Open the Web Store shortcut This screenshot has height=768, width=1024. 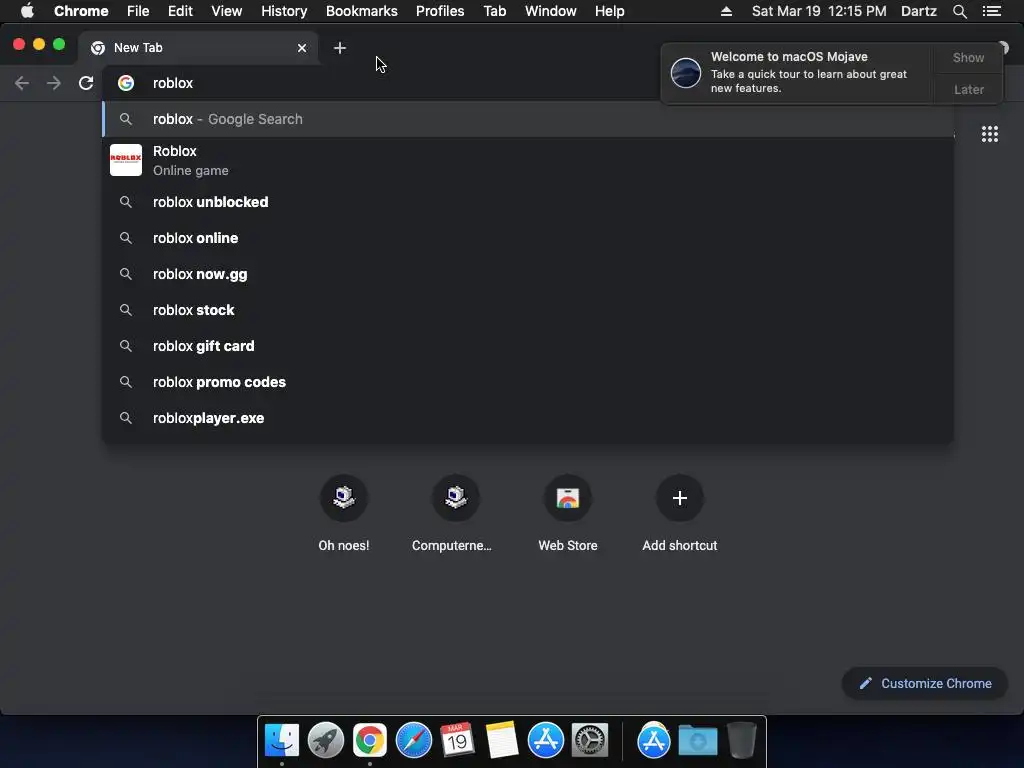click(568, 514)
